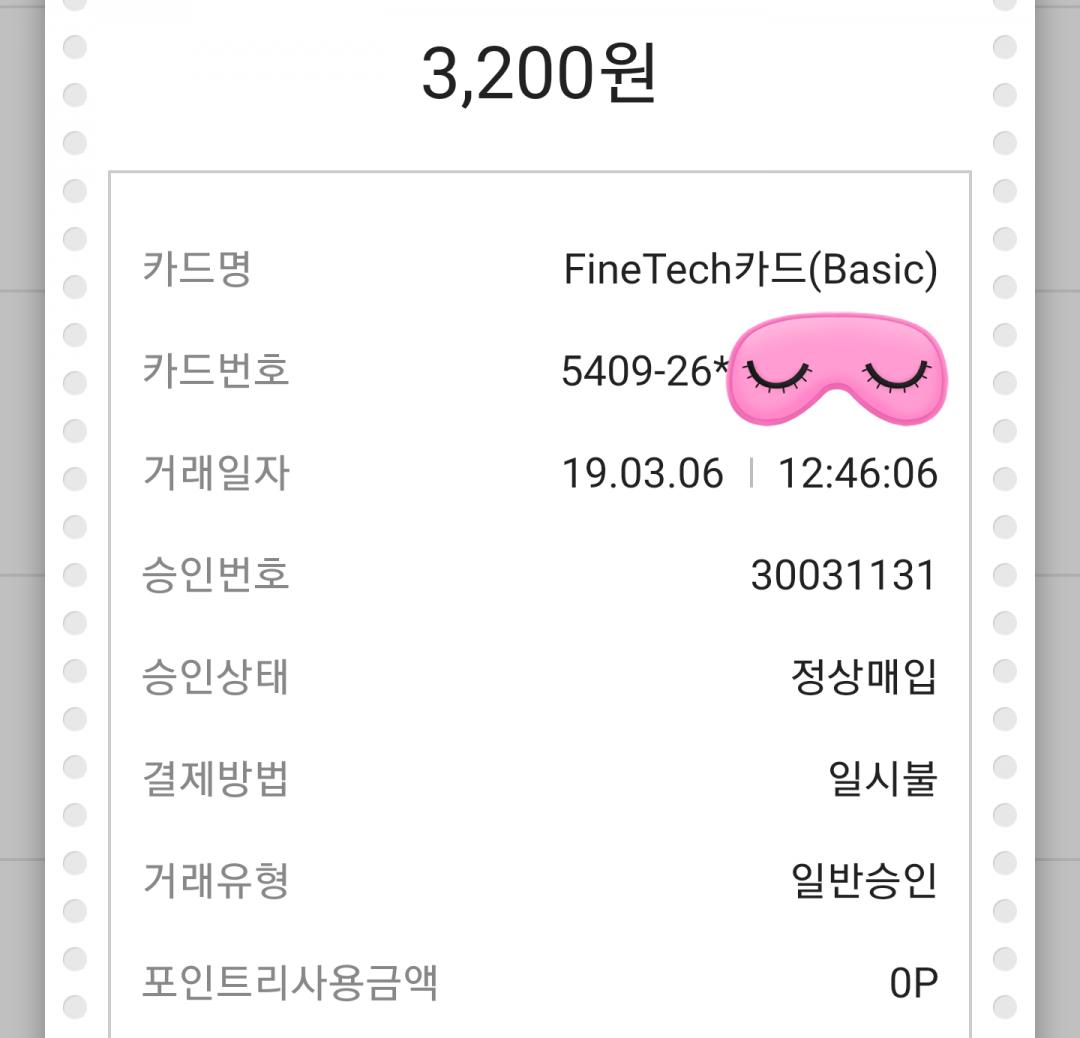Image resolution: width=1080 pixels, height=1038 pixels.
Task: Click the 일반승인 transaction type value
Action: coord(863,881)
